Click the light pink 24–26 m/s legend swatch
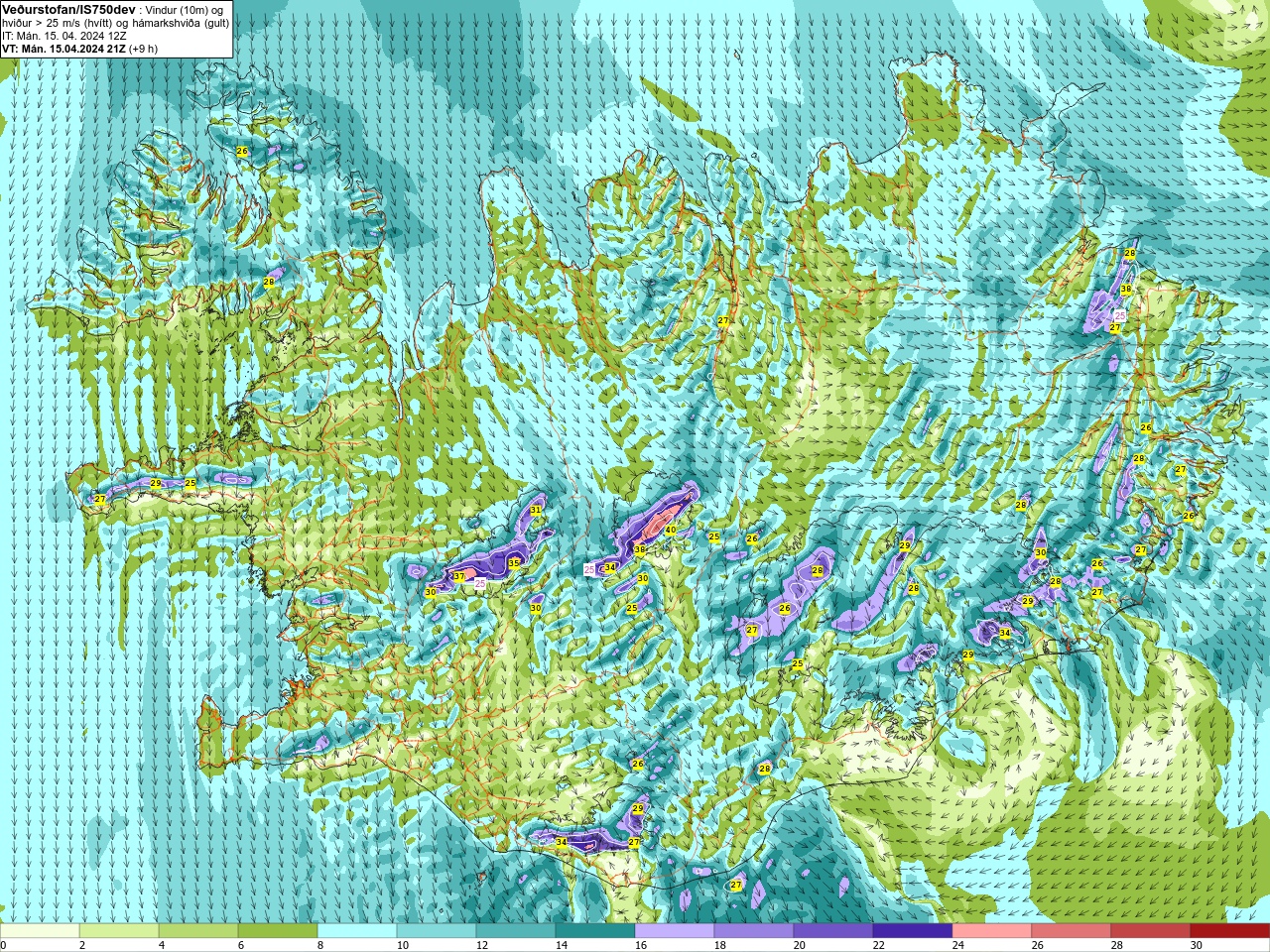The height and width of the screenshot is (952, 1270). (x=992, y=931)
